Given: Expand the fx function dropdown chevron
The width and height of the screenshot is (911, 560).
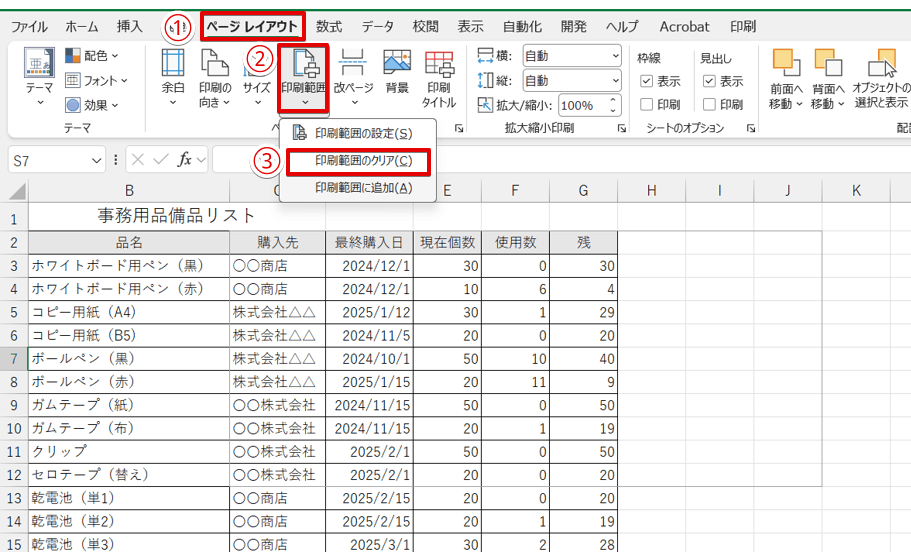Looking at the screenshot, I should tap(201, 160).
